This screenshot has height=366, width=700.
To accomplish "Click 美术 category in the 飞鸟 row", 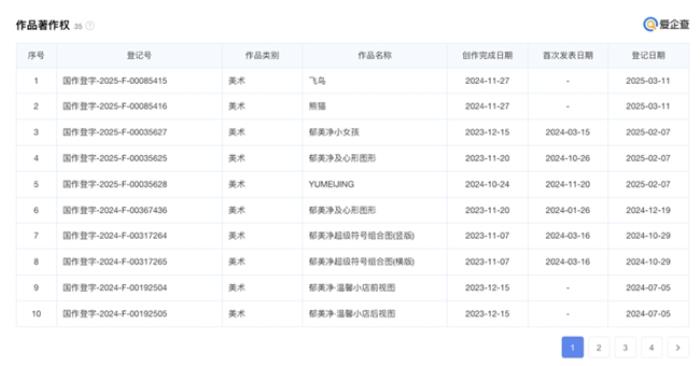I will tap(237, 81).
